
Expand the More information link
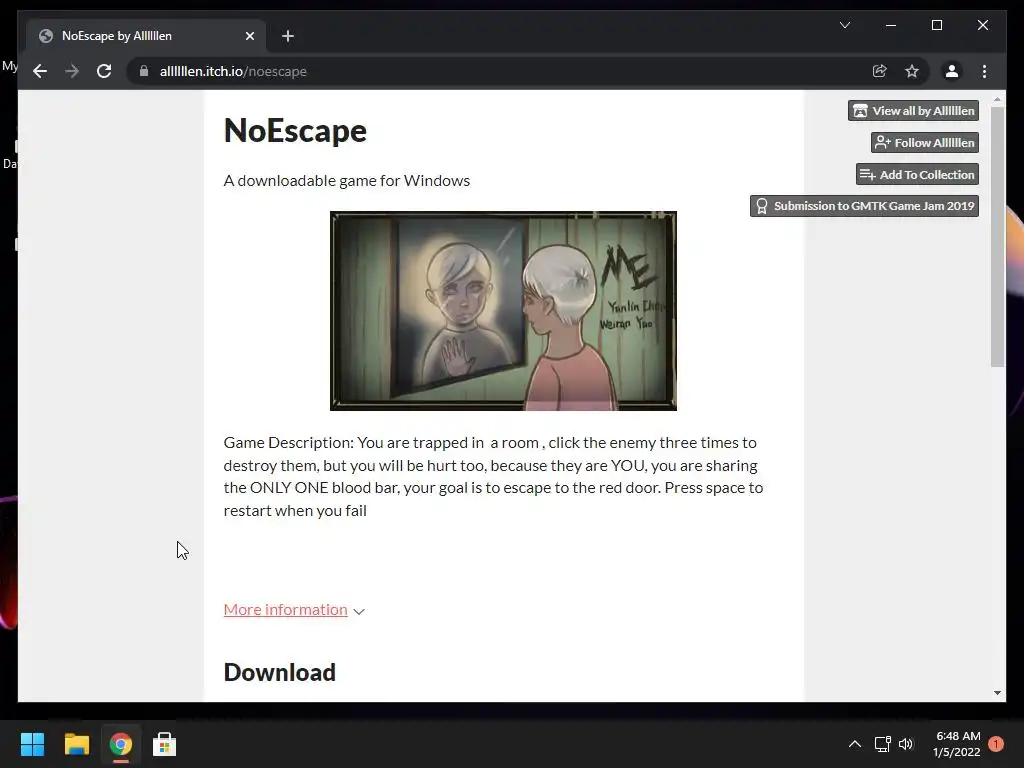(x=285, y=609)
